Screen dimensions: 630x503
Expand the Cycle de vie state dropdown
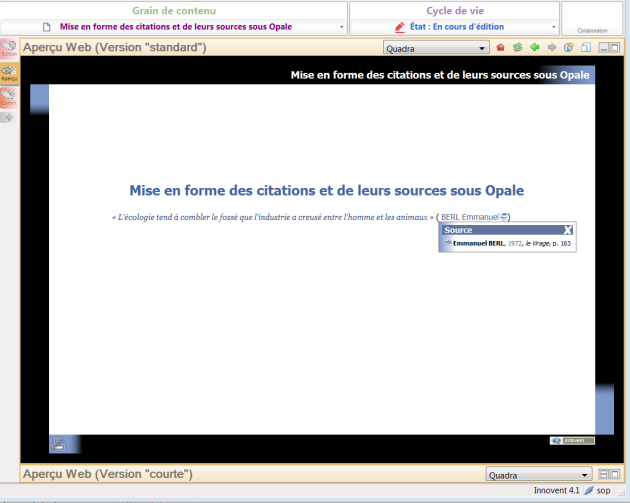tap(553, 27)
